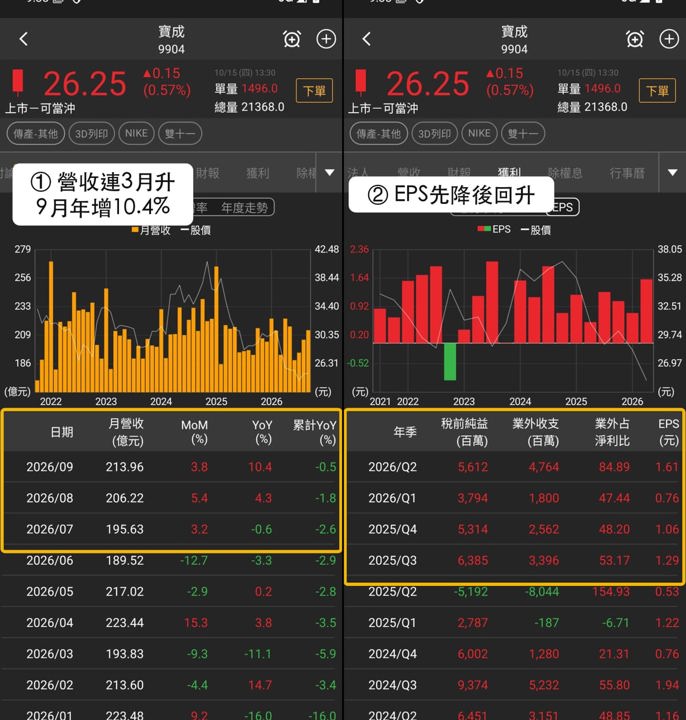Select MoM value -12.7 for 2026/06
The image size is (686, 720).
pos(193,560)
